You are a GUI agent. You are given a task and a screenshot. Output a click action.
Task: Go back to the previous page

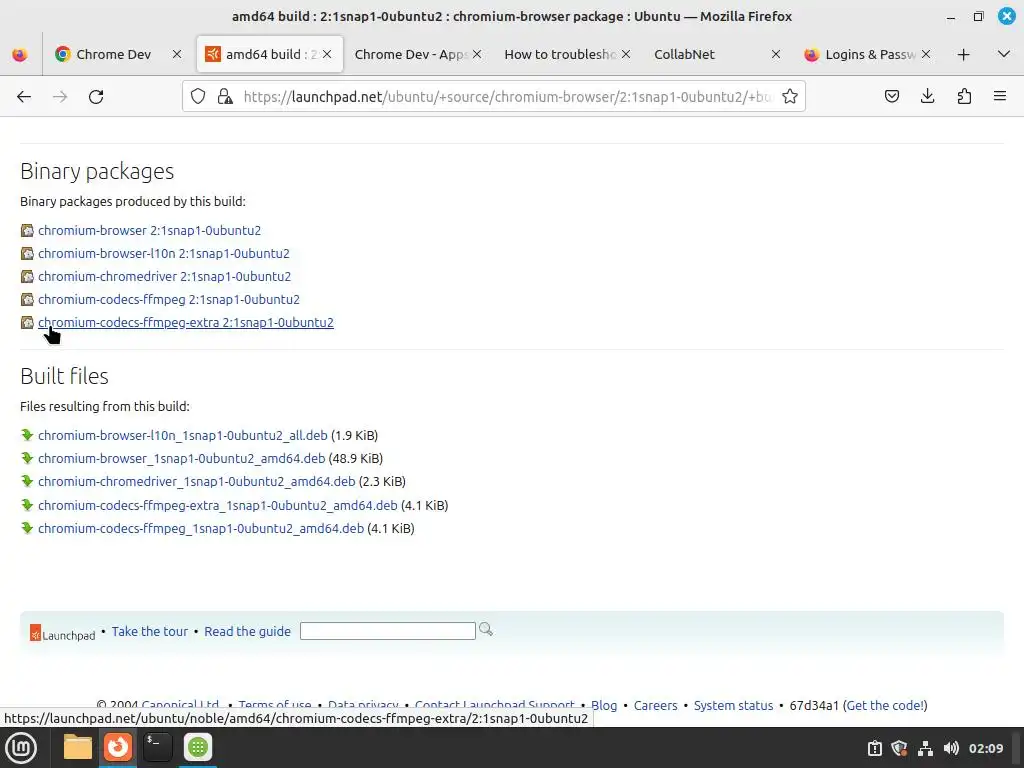pos(24,97)
